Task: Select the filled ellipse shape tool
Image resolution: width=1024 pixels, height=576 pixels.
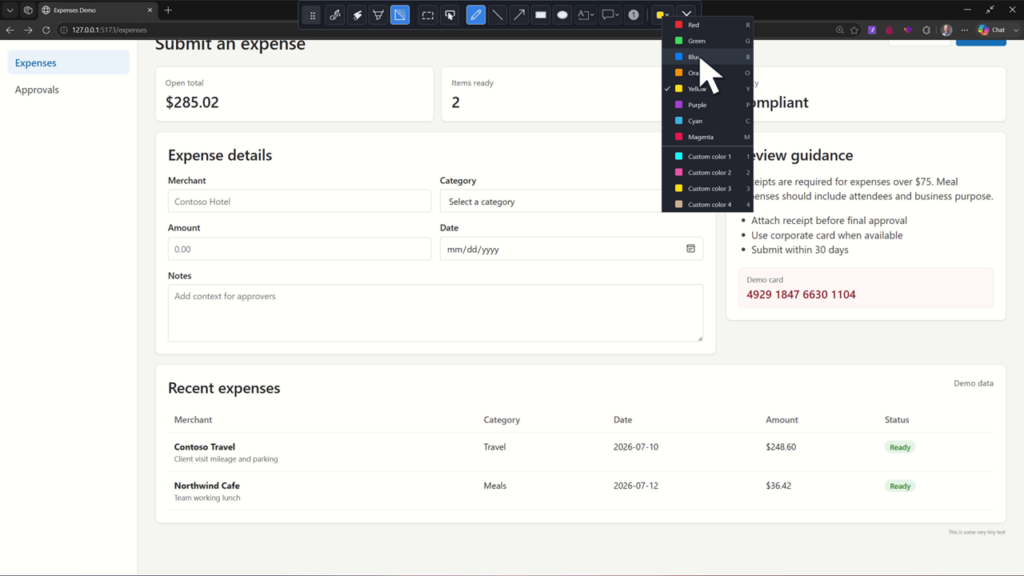Action: coord(562,15)
